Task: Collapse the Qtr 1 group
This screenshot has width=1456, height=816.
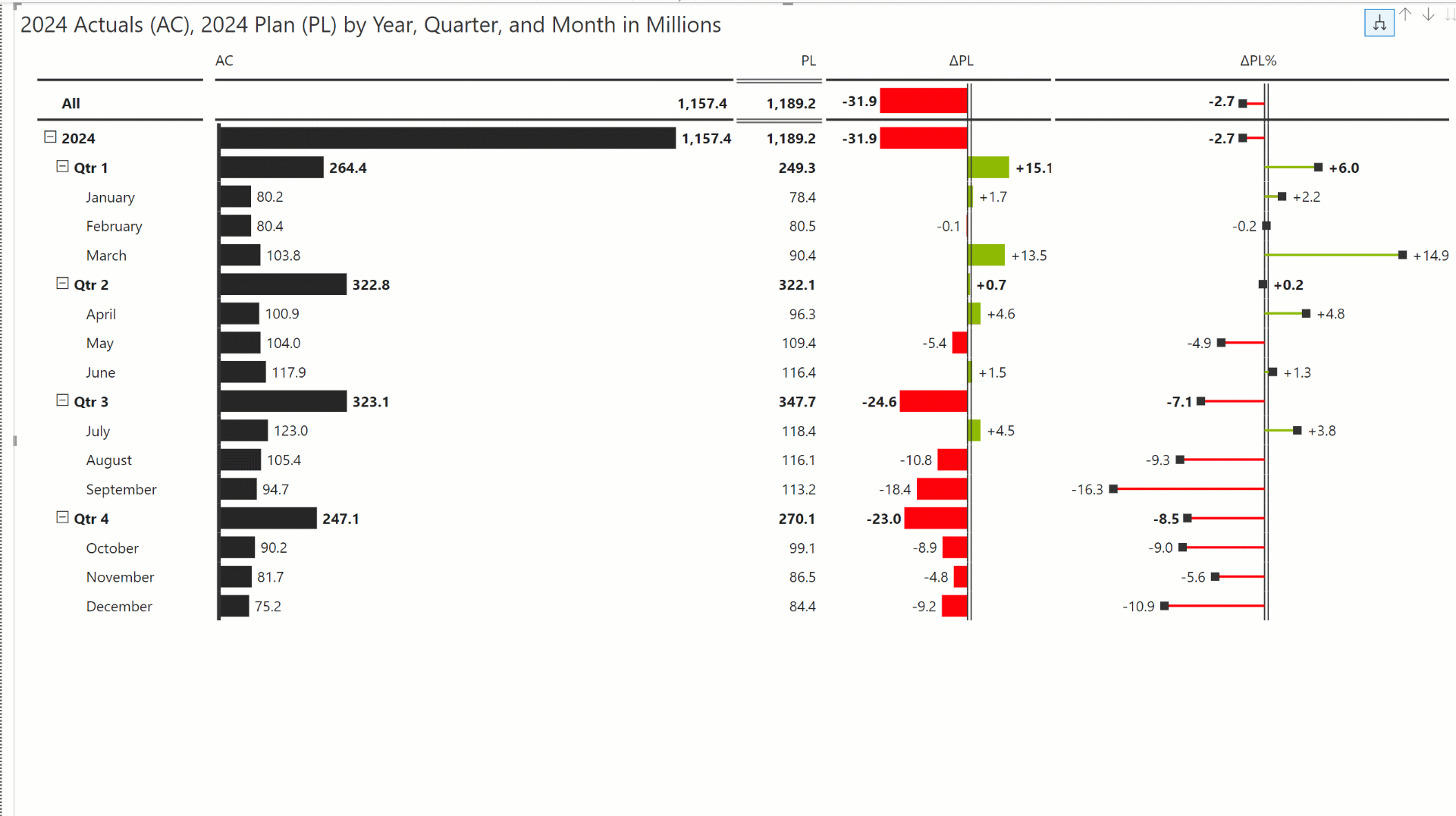Action: coord(62,167)
